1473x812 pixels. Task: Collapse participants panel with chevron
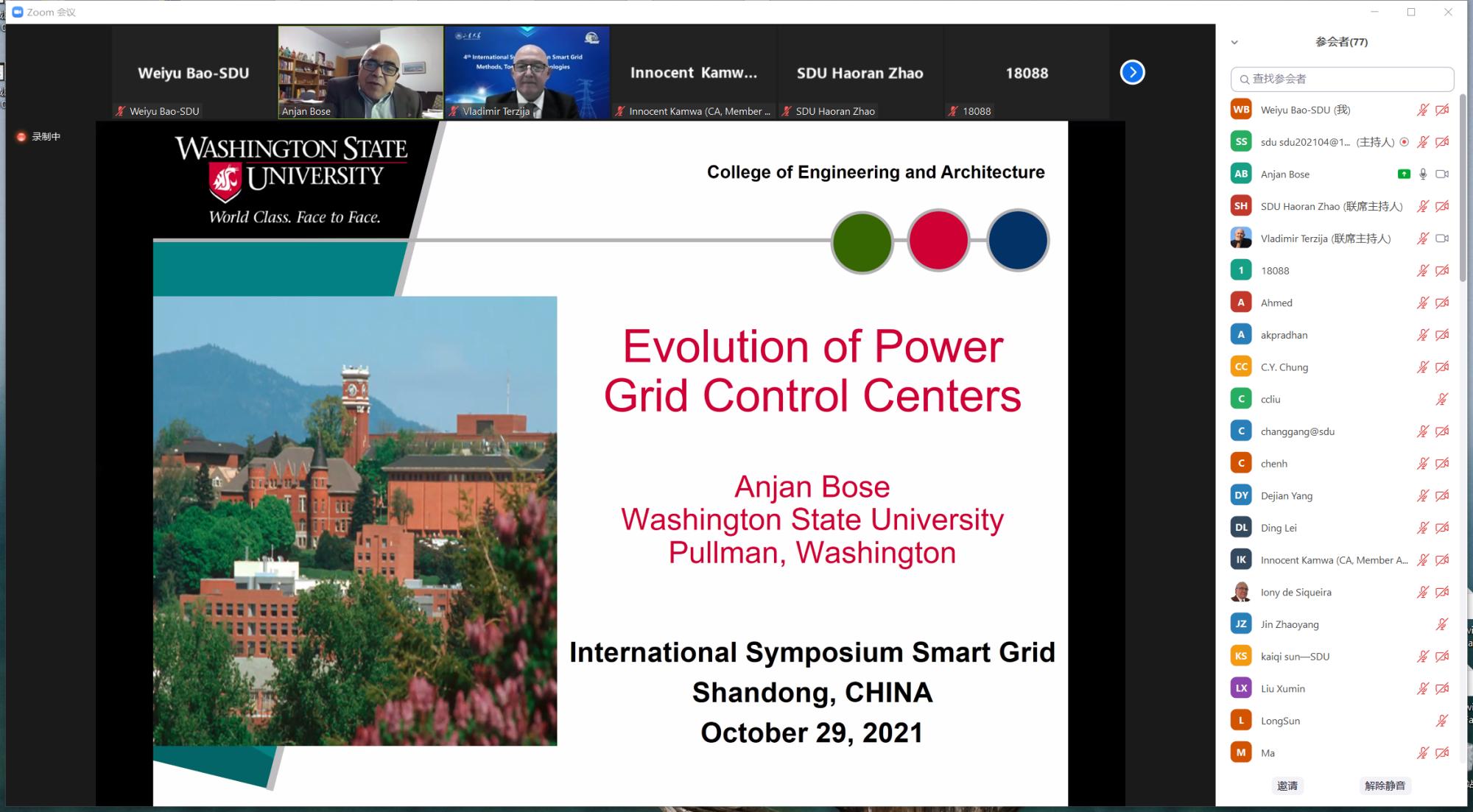pyautogui.click(x=1234, y=43)
